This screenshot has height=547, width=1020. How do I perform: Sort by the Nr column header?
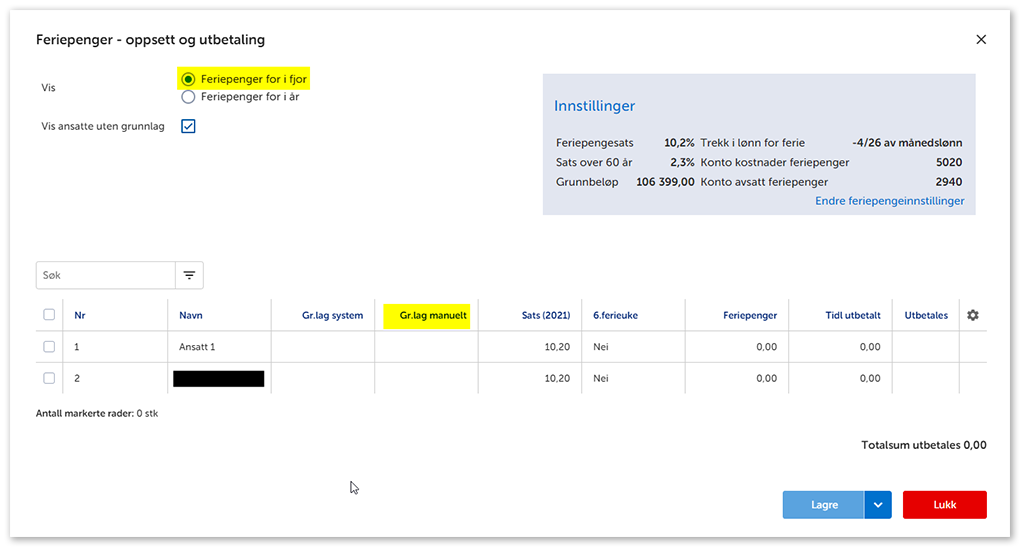(x=80, y=315)
